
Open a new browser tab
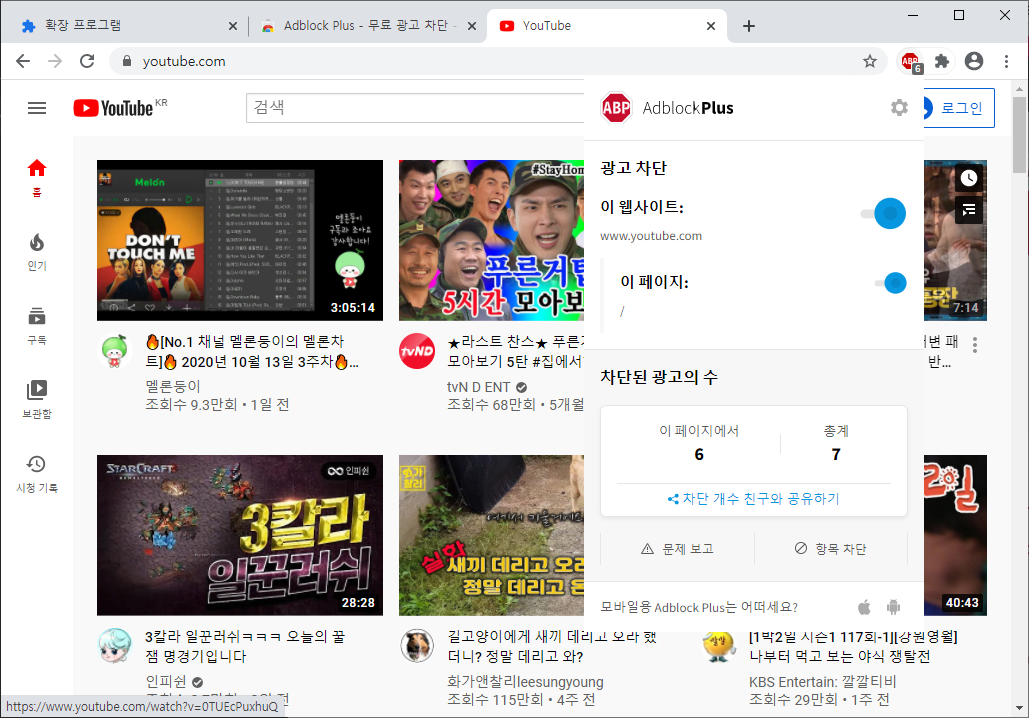[x=749, y=26]
